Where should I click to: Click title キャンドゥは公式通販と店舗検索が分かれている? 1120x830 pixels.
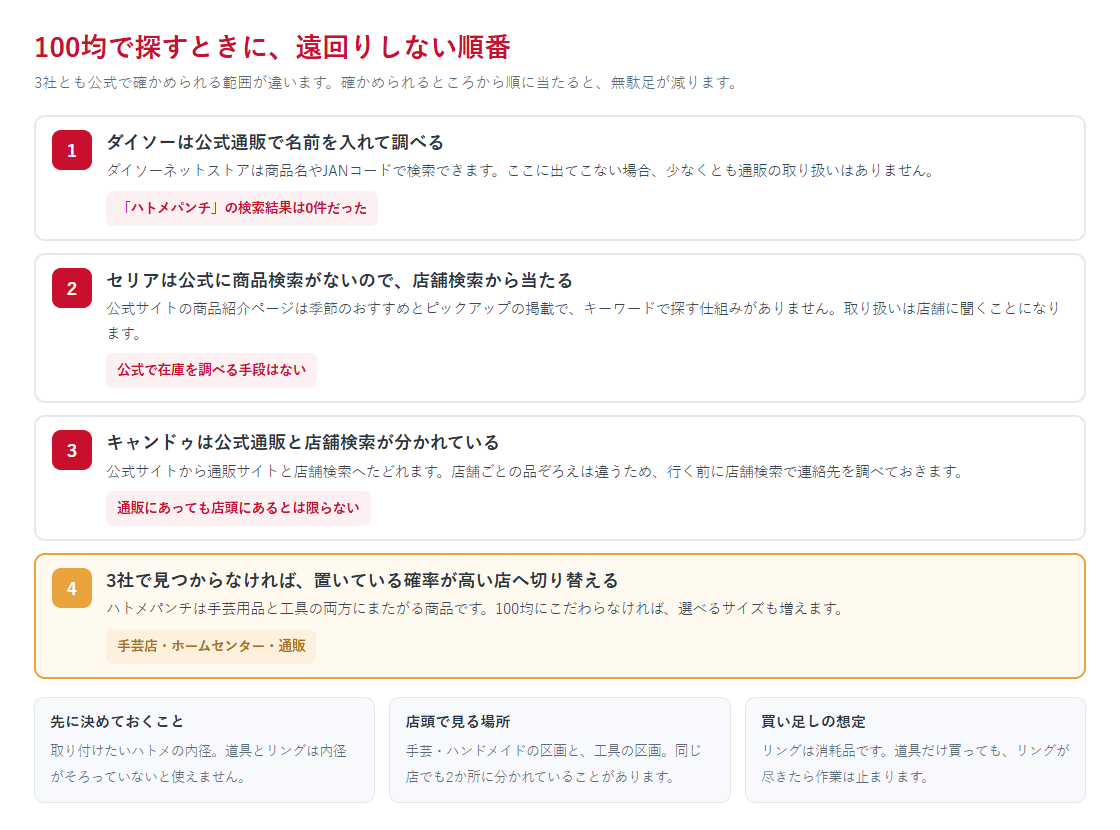(303, 442)
